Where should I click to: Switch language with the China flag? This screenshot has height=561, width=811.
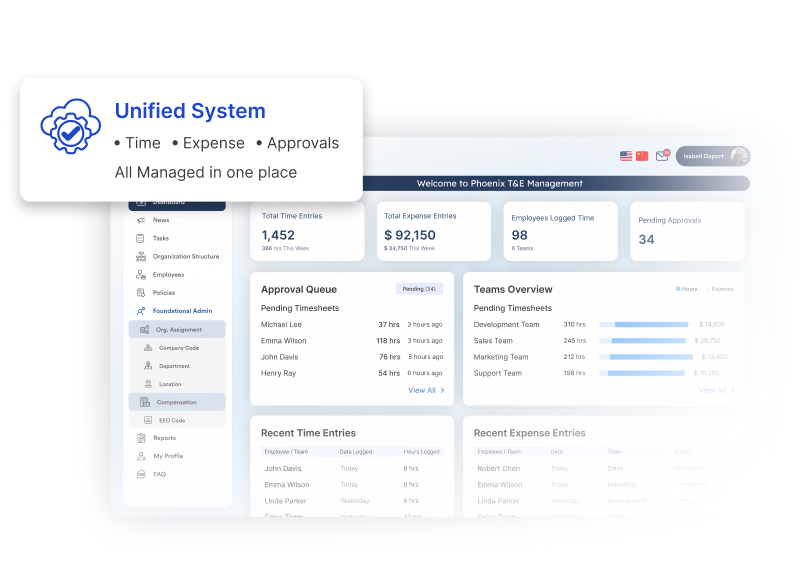click(642, 156)
